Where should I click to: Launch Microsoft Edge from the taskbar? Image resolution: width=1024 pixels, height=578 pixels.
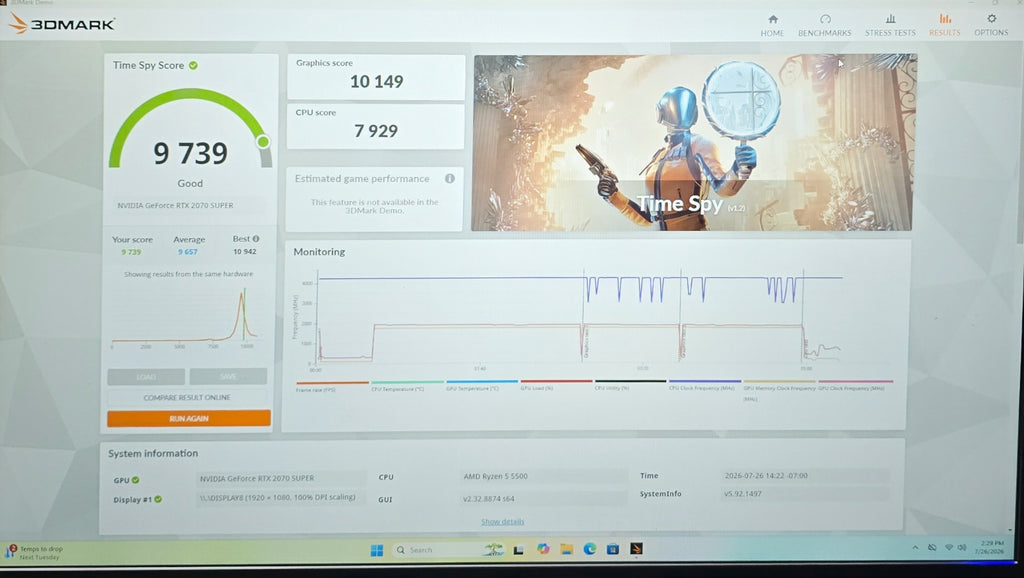[590, 549]
